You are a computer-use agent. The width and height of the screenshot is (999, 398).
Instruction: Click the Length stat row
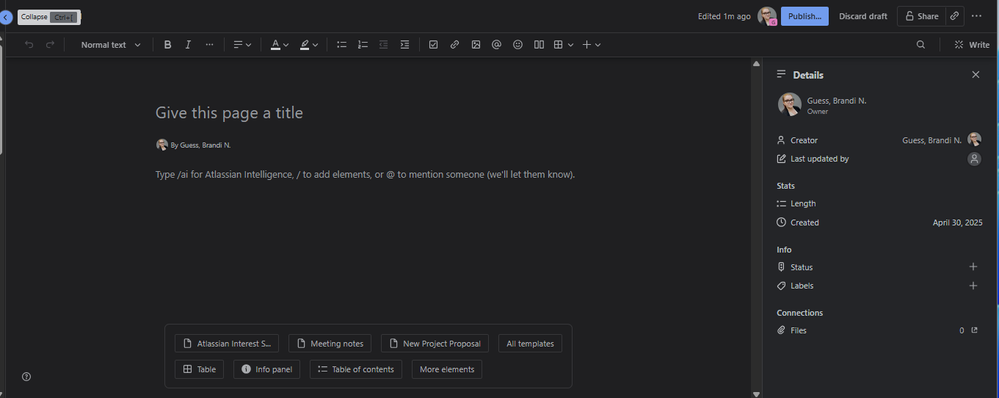pyautogui.click(x=879, y=204)
